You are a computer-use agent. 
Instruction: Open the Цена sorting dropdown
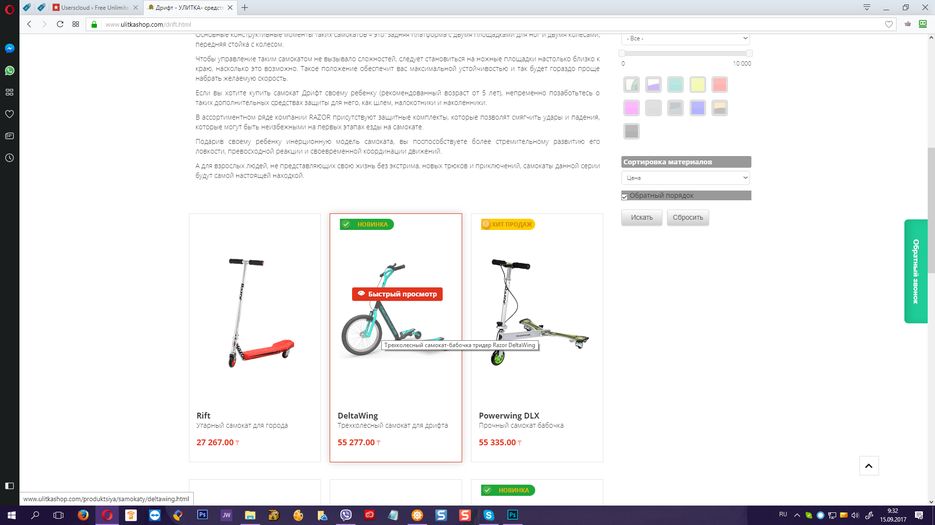click(x=686, y=178)
